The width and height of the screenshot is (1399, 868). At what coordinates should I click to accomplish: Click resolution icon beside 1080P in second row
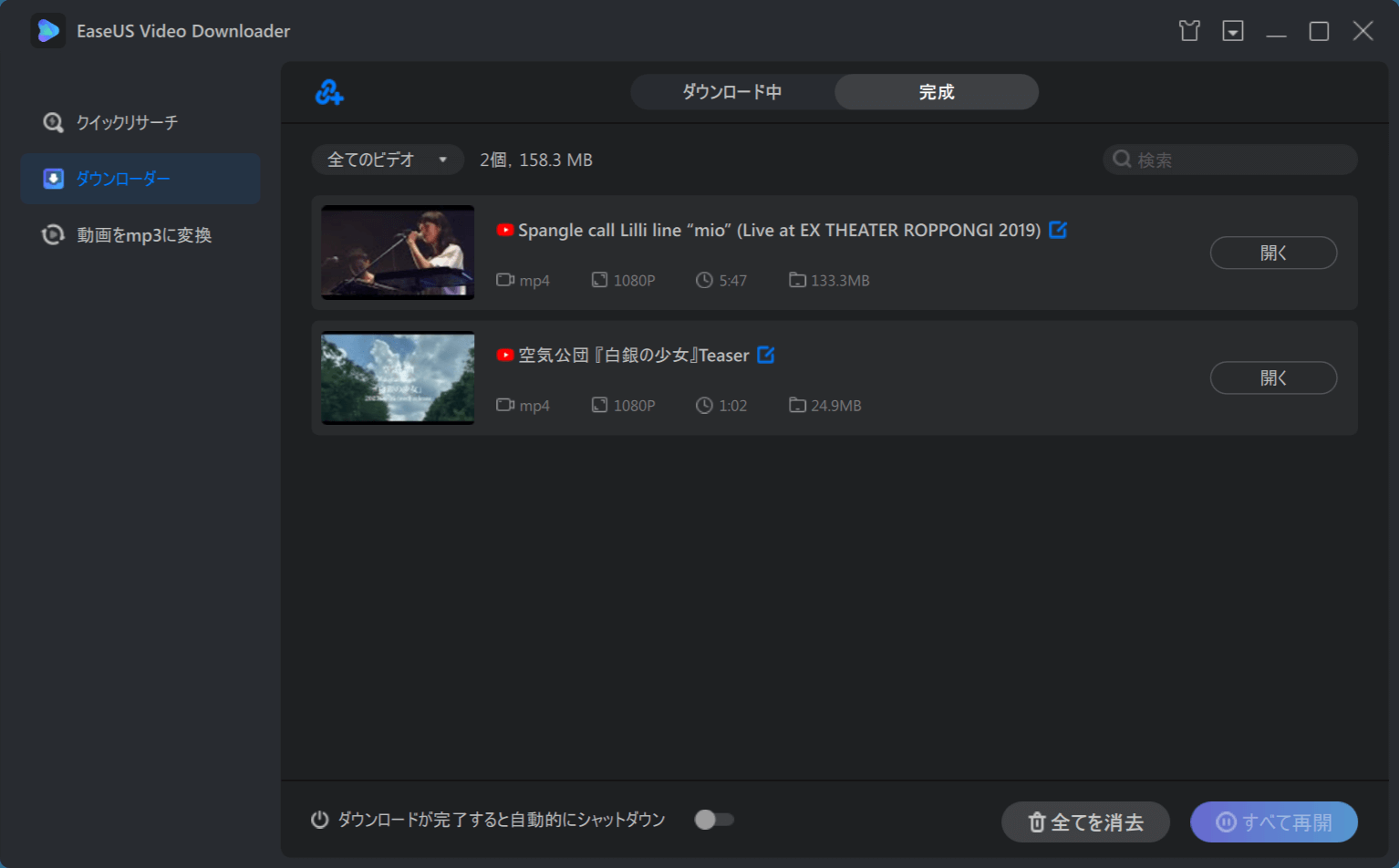[599, 405]
